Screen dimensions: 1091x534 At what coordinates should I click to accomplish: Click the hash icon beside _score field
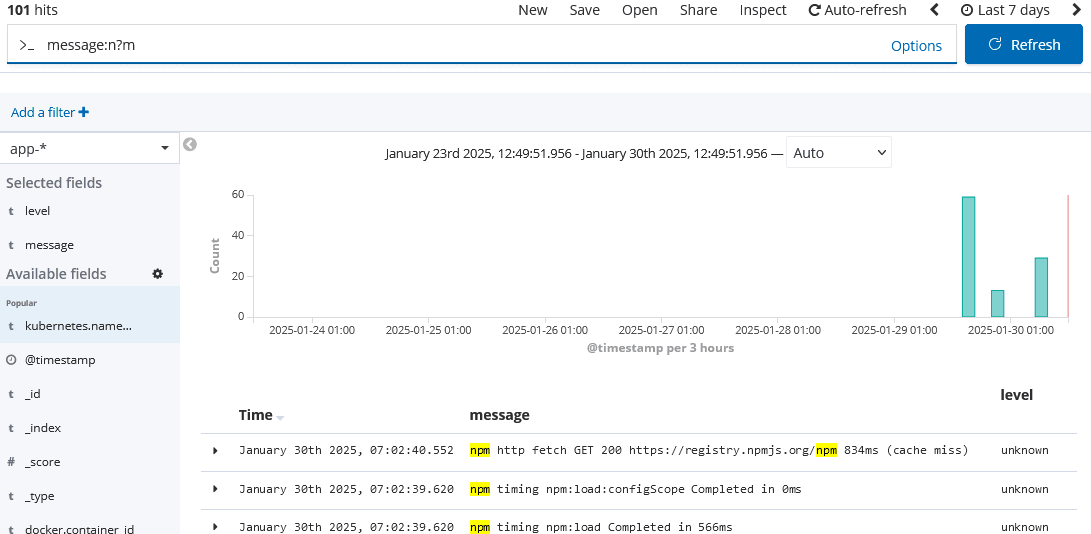[x=11, y=462]
